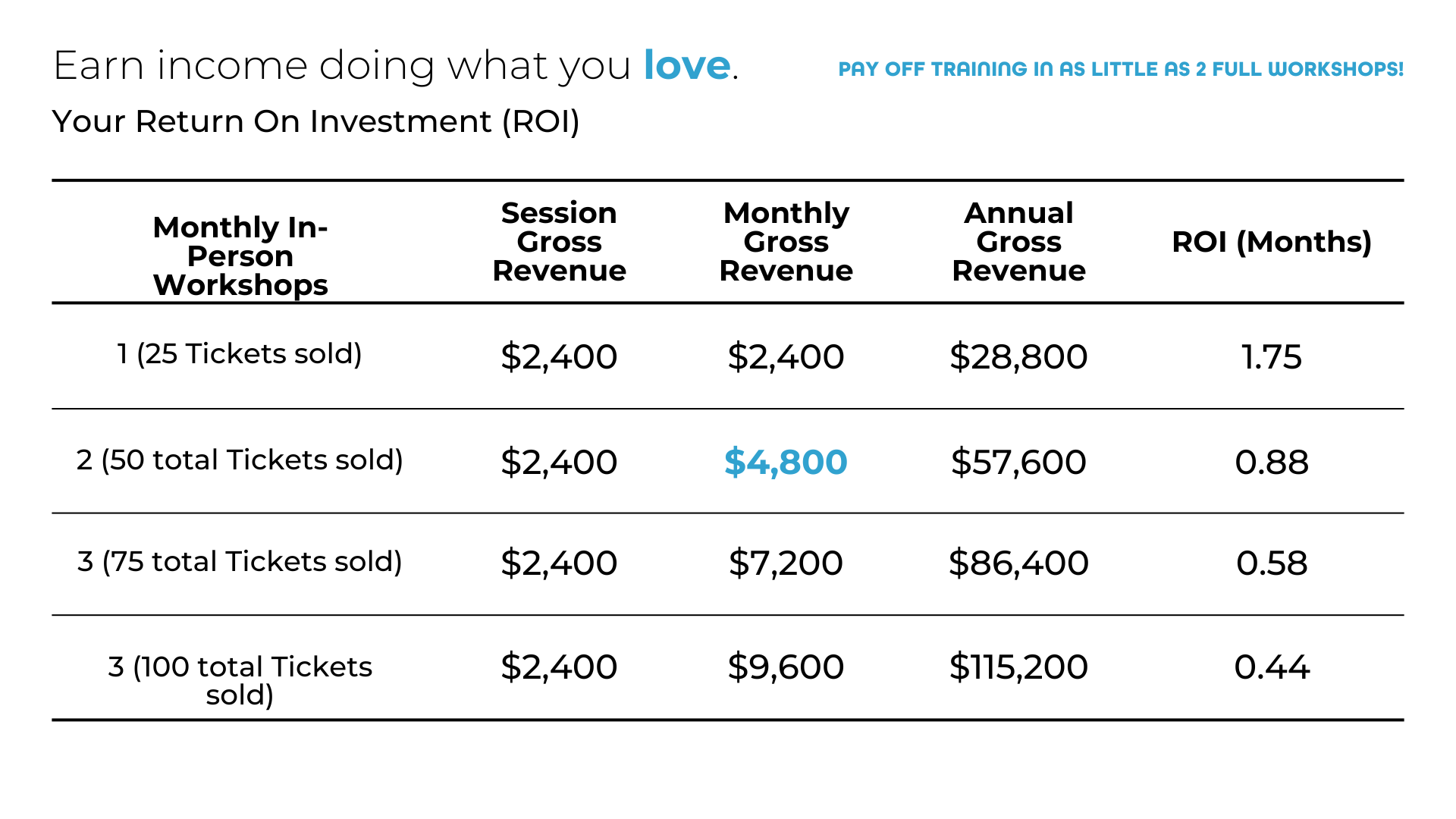Click the blue word "love" in the headline
This screenshot has height=819, width=1456.
pyautogui.click(x=686, y=65)
